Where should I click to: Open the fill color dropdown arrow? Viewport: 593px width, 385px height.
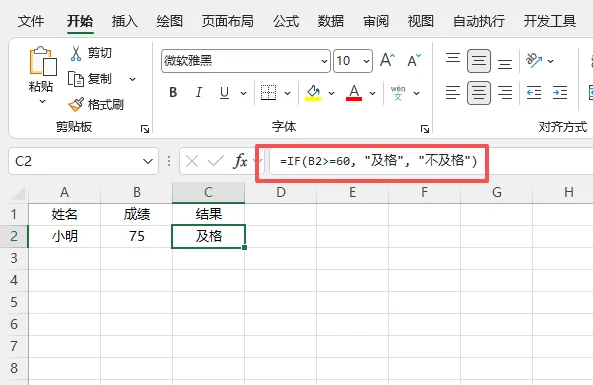(x=331, y=93)
